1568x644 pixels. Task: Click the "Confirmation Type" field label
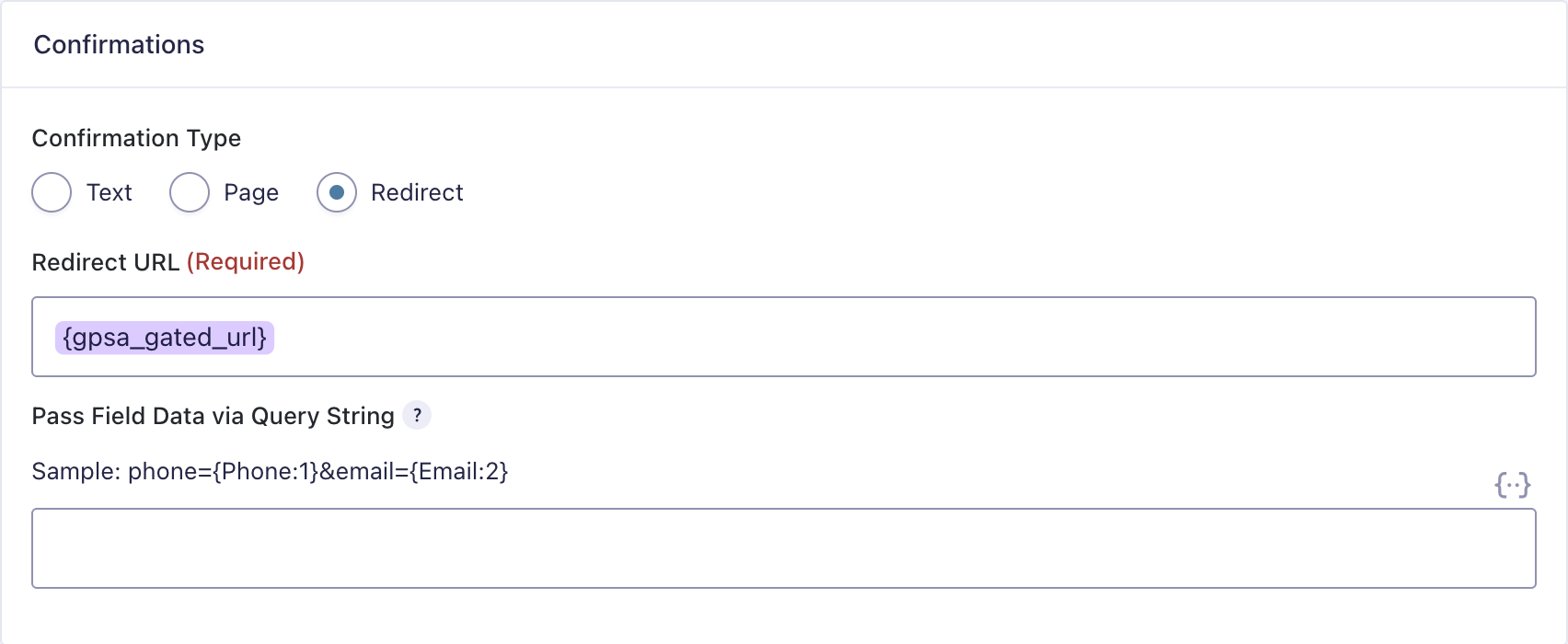(x=136, y=138)
